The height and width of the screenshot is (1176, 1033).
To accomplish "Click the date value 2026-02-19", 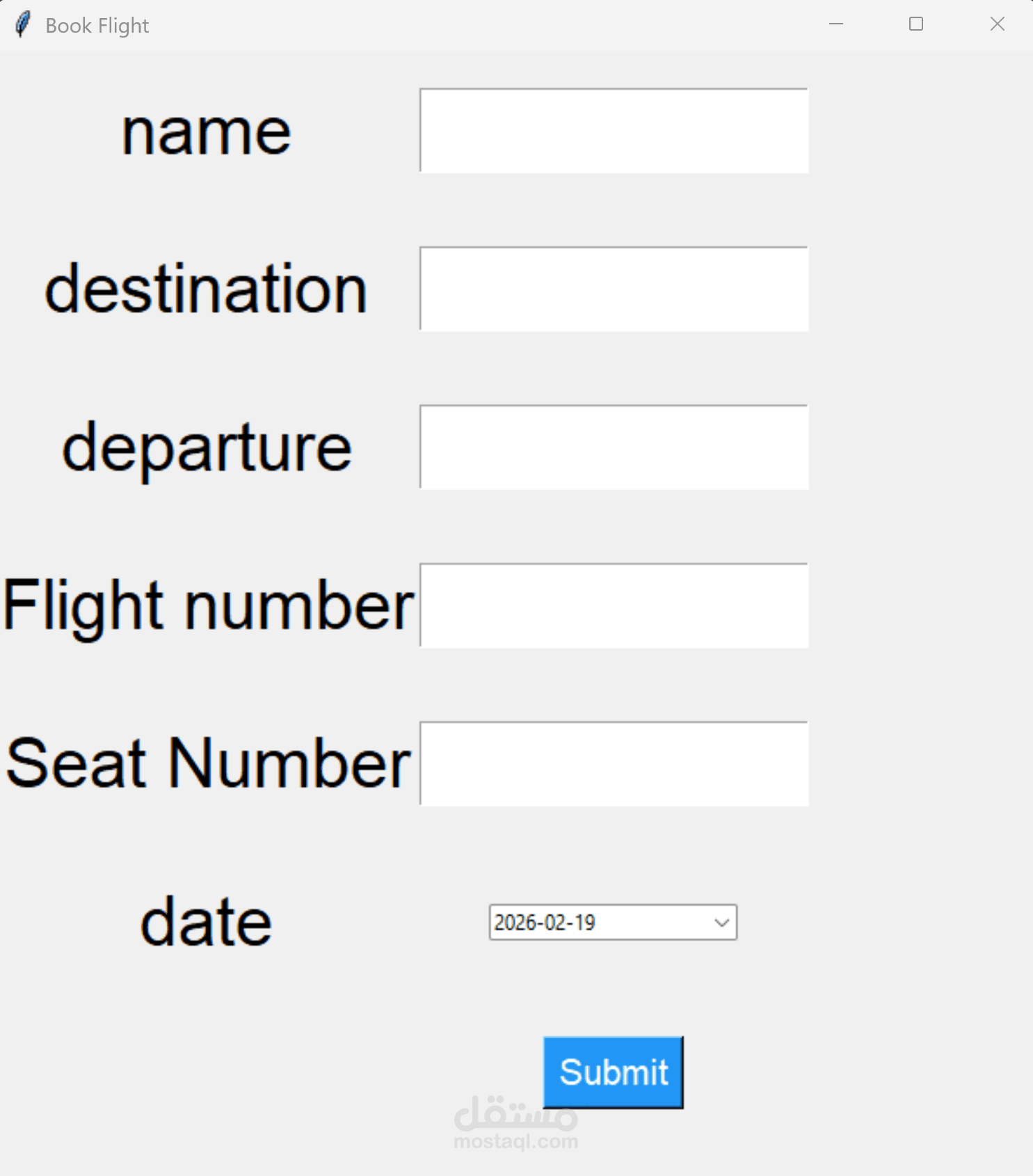I will [x=545, y=923].
